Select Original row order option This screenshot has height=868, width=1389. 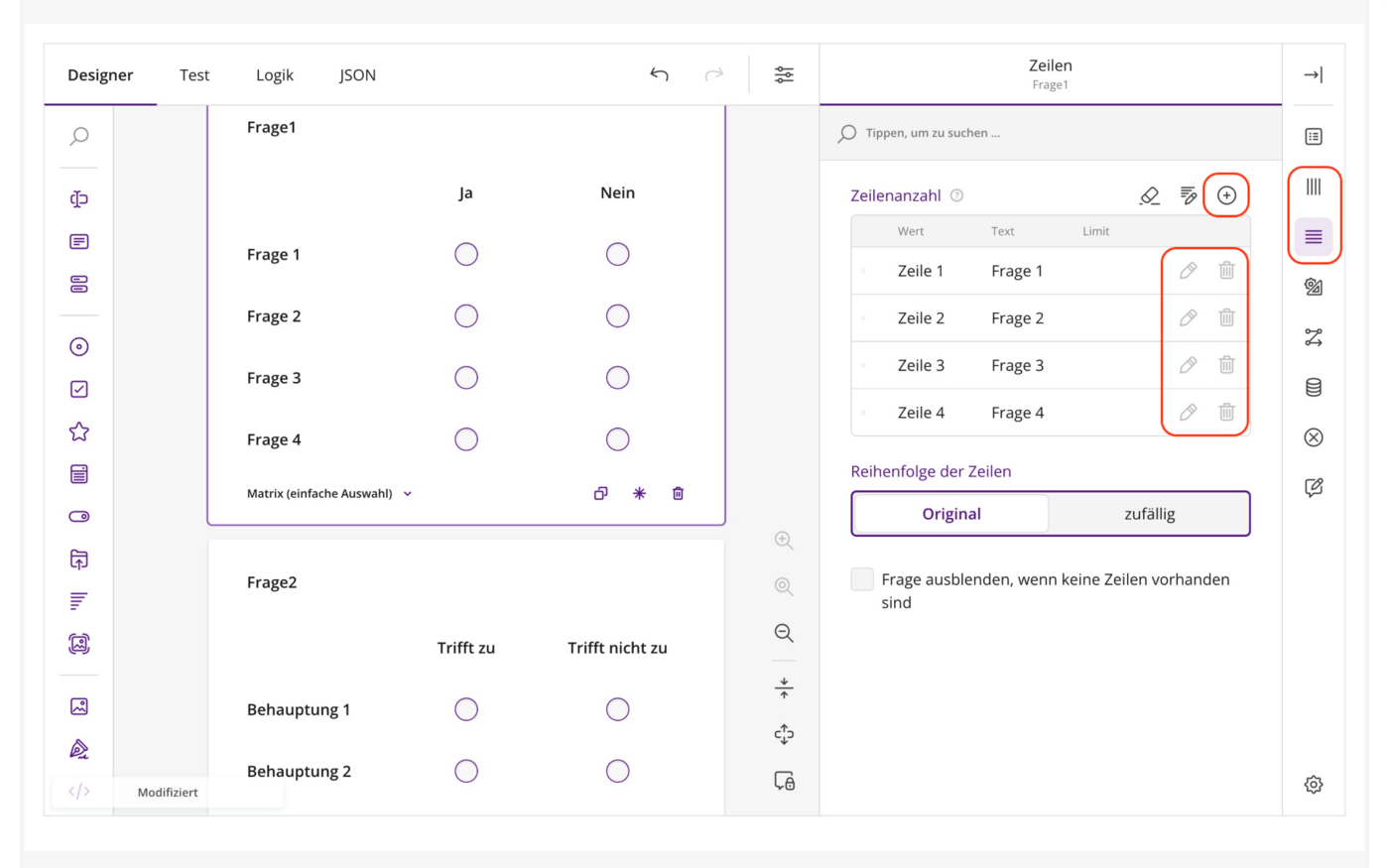951,514
